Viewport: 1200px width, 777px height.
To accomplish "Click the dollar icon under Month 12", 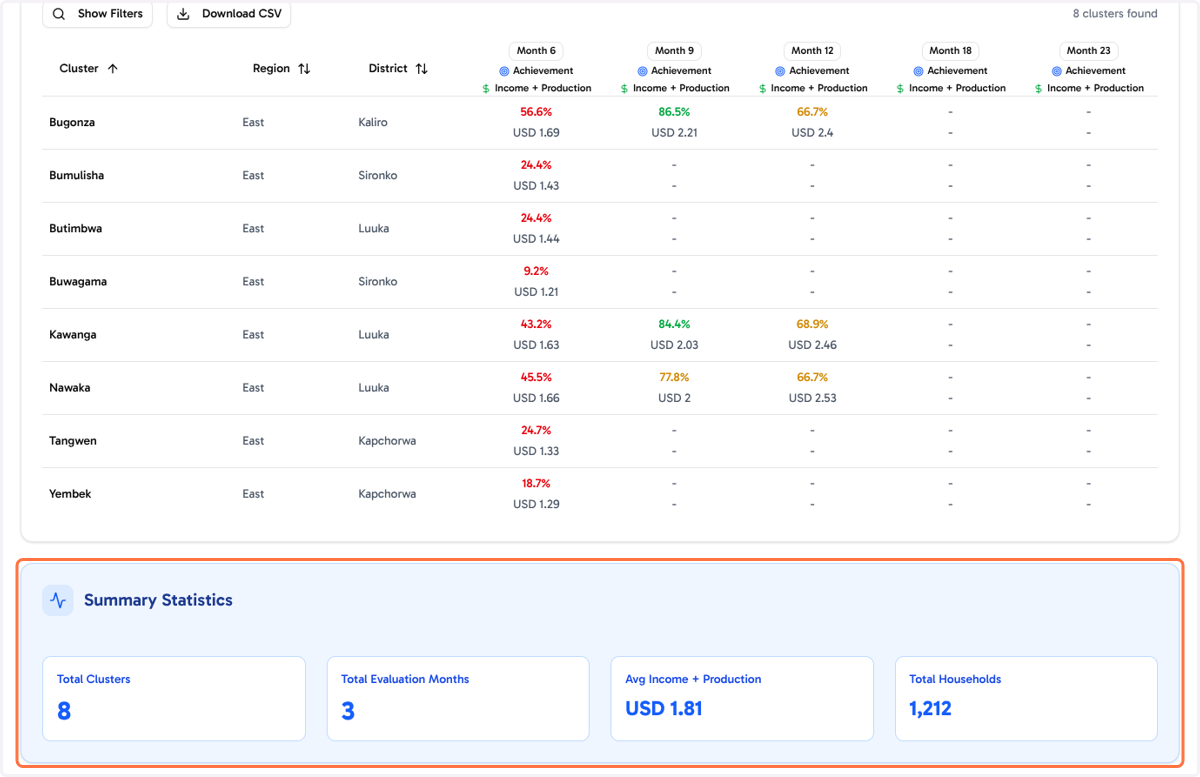I will click(762, 89).
